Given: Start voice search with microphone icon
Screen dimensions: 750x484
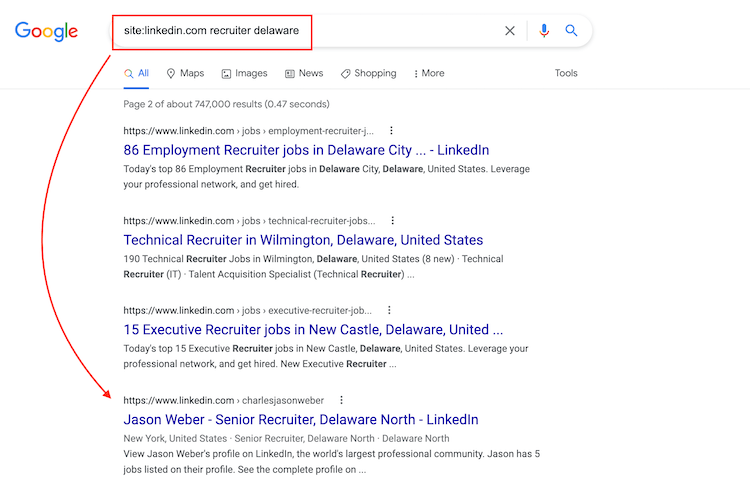Looking at the screenshot, I should coord(544,31).
